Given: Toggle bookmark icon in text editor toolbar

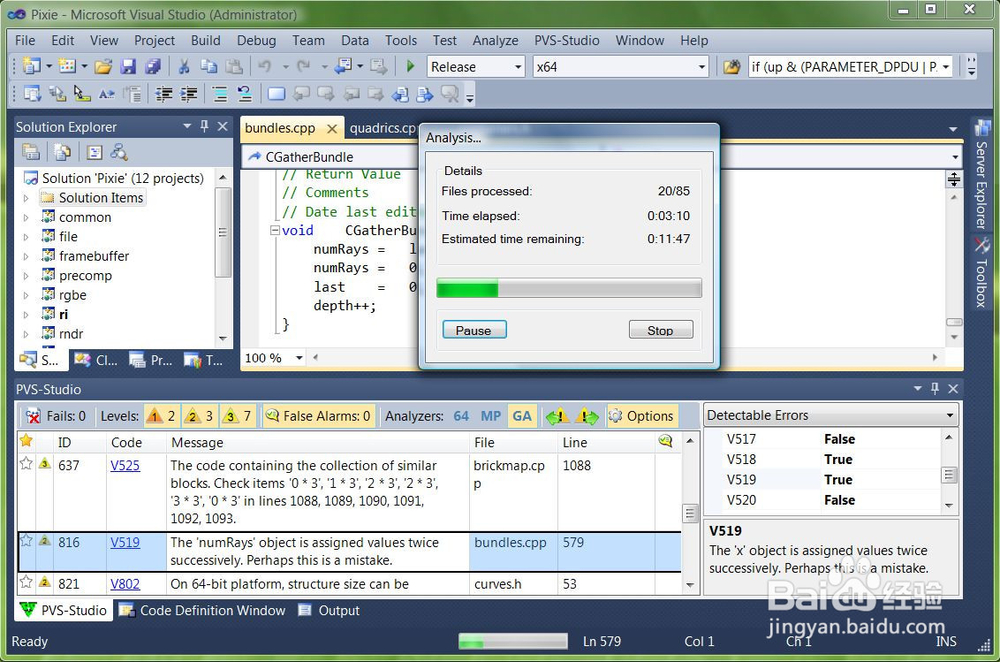Looking at the screenshot, I should (276, 94).
